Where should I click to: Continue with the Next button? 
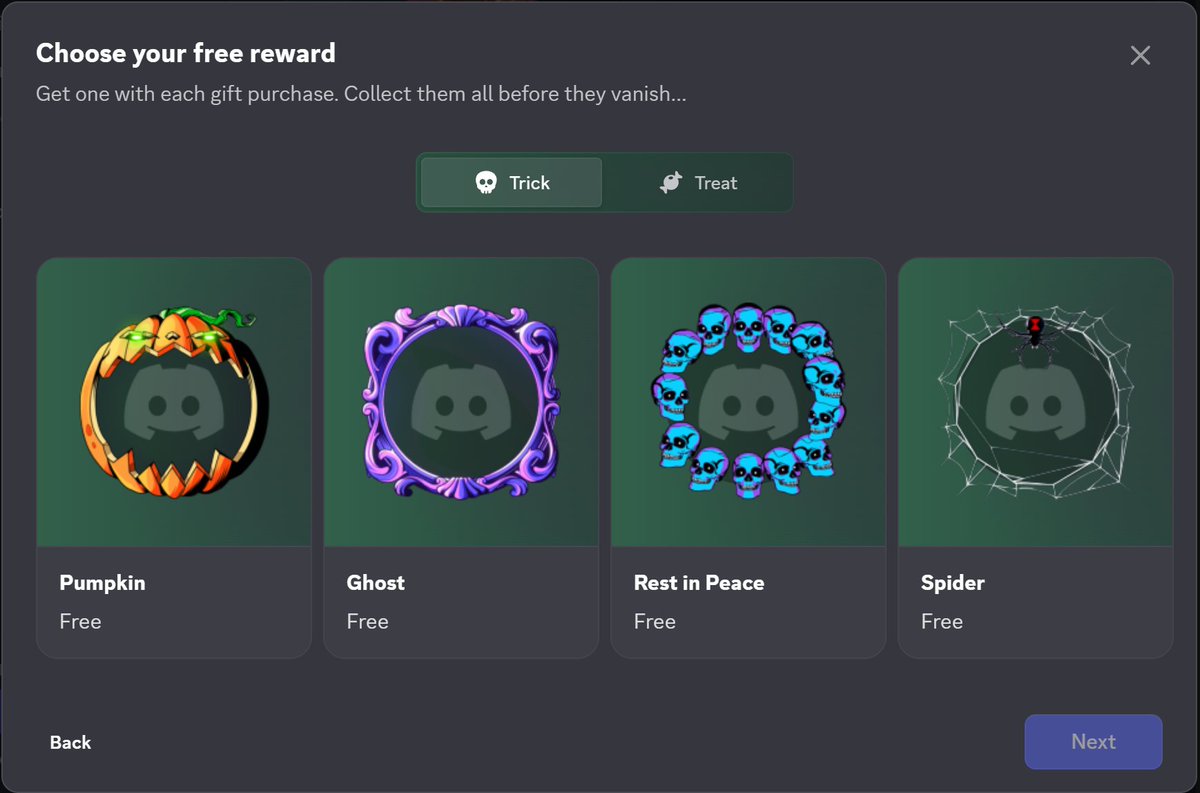click(1093, 742)
